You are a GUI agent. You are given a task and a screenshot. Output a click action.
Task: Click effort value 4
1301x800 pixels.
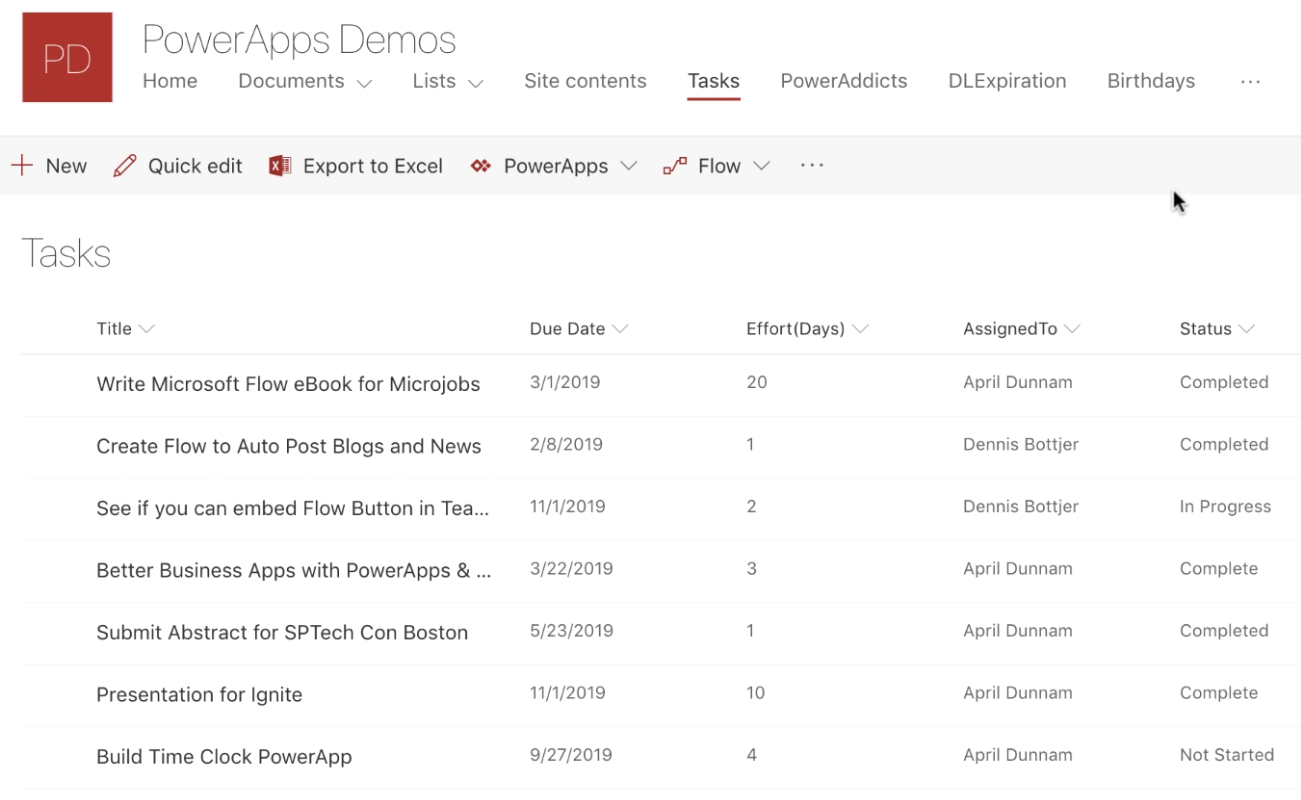(x=751, y=755)
